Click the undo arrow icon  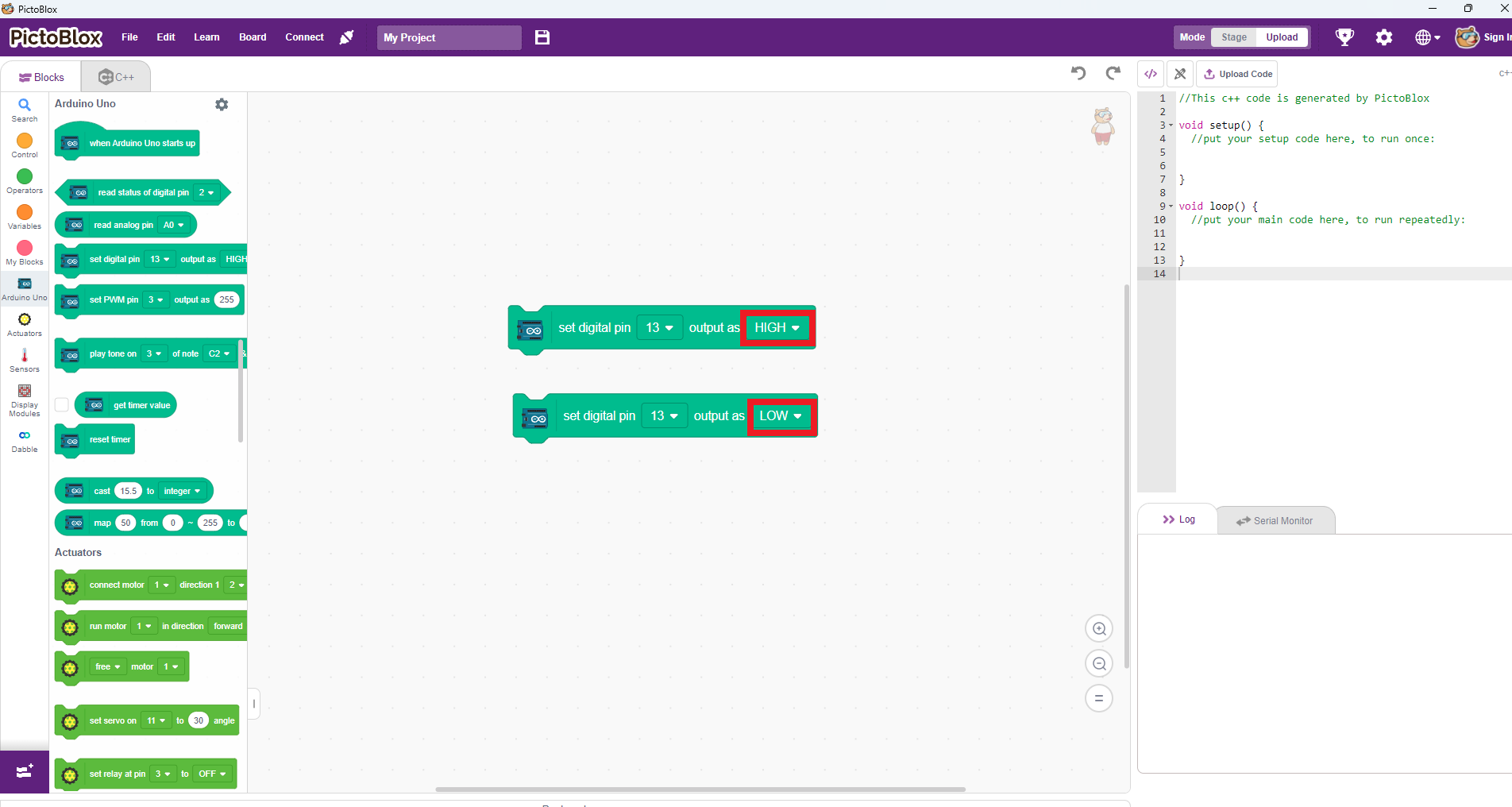(x=1078, y=73)
